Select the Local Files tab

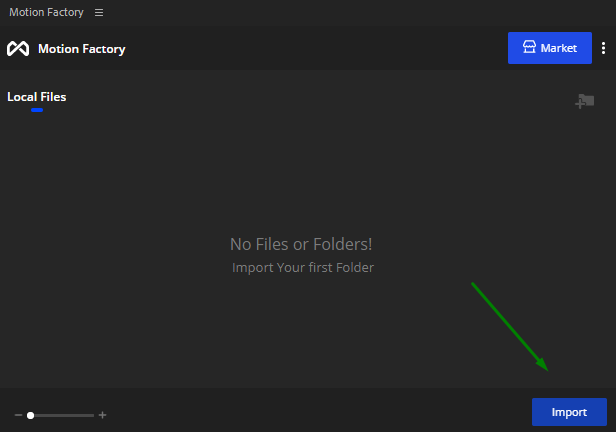(37, 97)
